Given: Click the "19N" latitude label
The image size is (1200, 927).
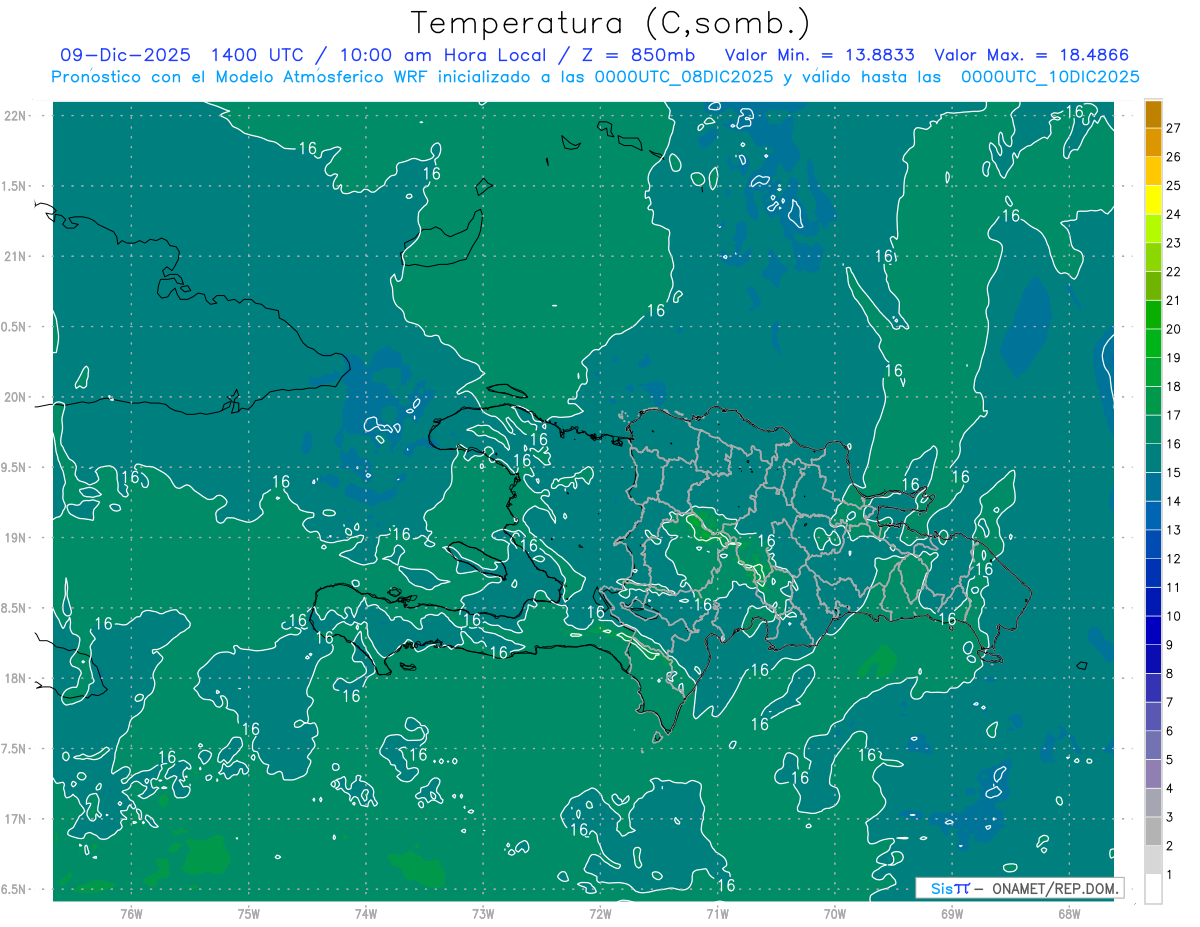Looking at the screenshot, I should [x=16, y=537].
